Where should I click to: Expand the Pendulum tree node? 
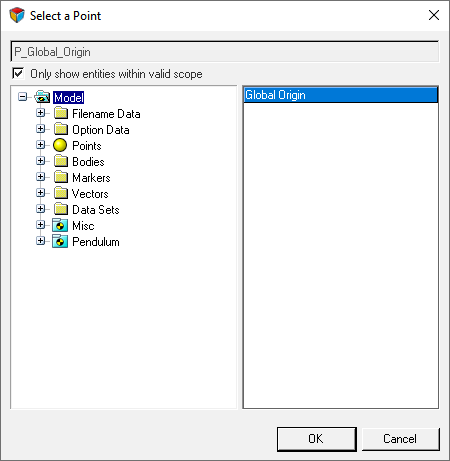point(41,241)
